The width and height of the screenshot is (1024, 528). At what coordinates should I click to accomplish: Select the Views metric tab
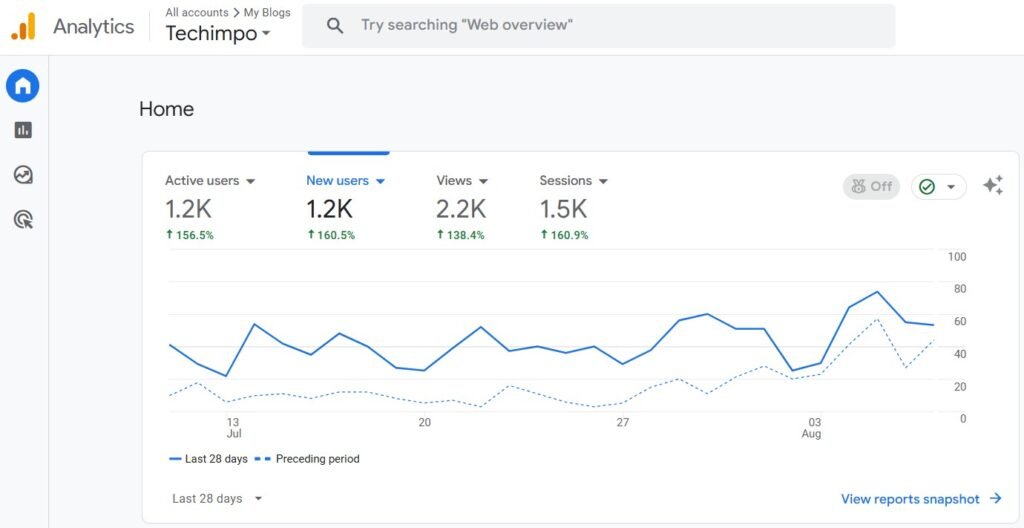coord(461,181)
